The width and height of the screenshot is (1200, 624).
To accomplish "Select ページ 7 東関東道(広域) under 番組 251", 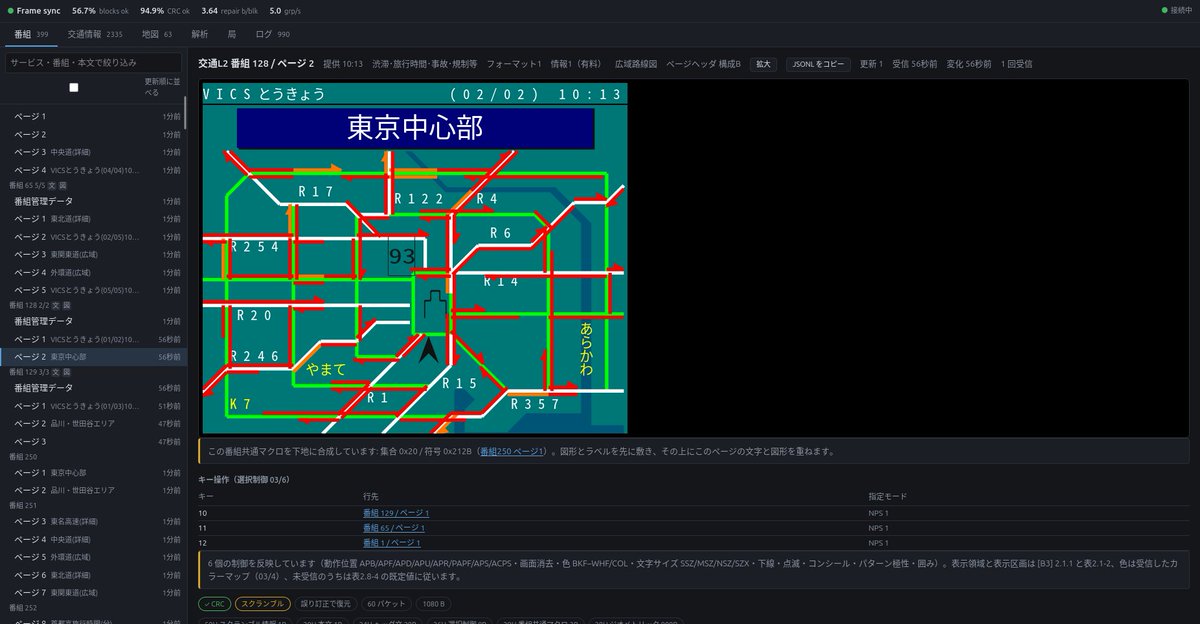I will [x=92, y=592].
